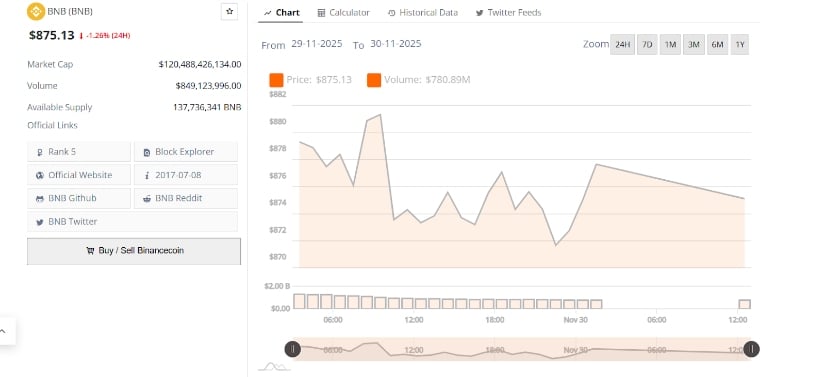Open the Block Explorer link
Viewport: 825px width, 377px height.
pos(186,152)
